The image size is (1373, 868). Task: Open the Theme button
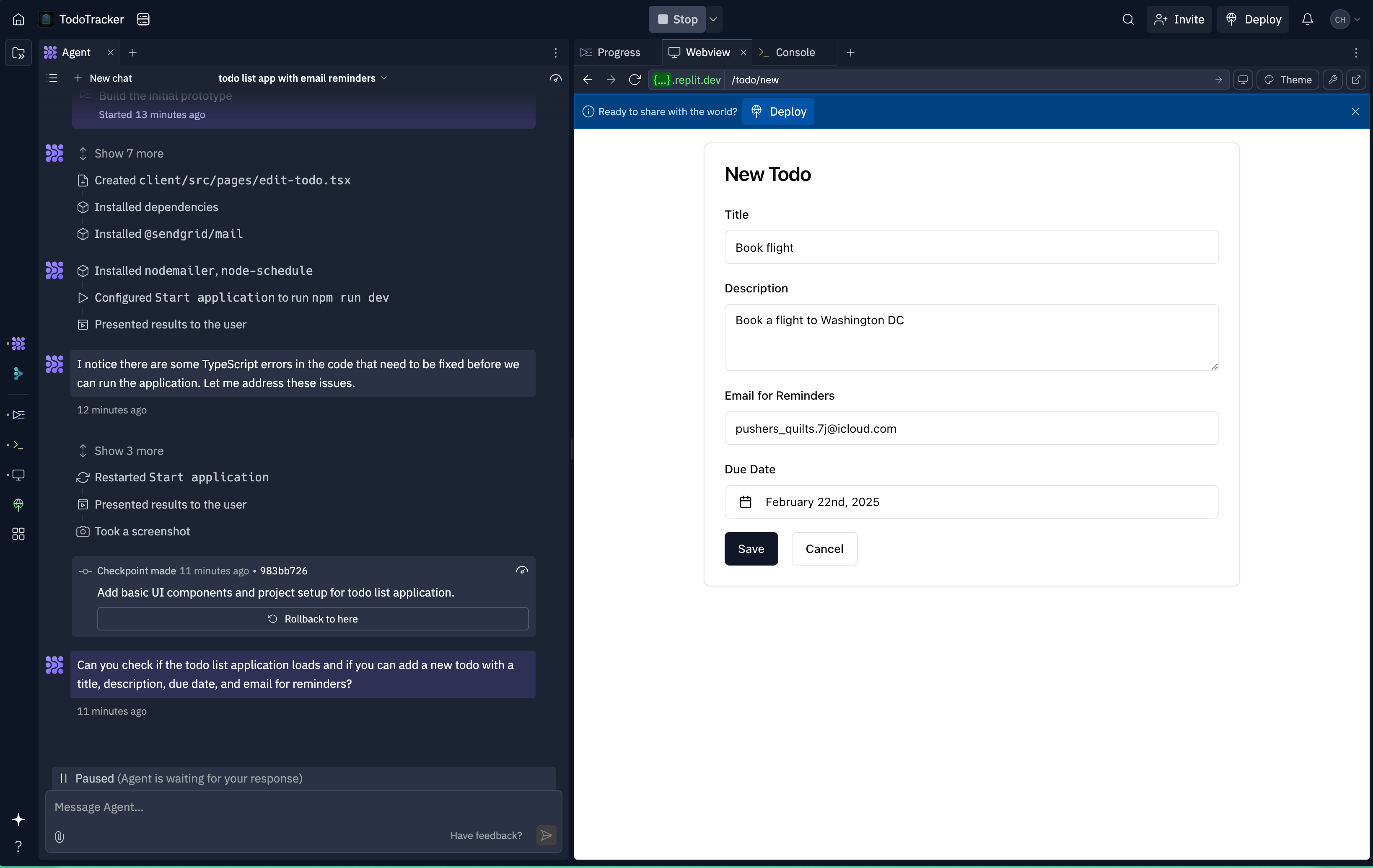click(x=1288, y=80)
